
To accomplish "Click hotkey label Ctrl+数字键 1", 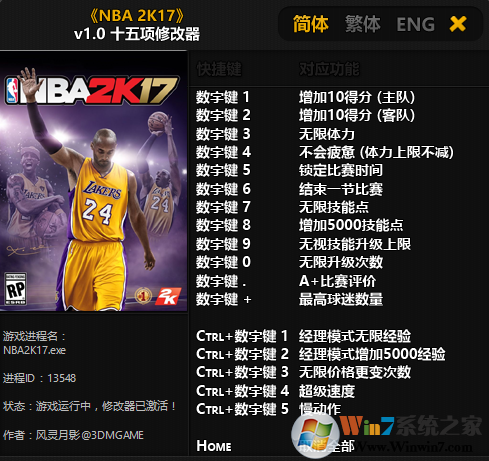I will (x=242, y=336).
